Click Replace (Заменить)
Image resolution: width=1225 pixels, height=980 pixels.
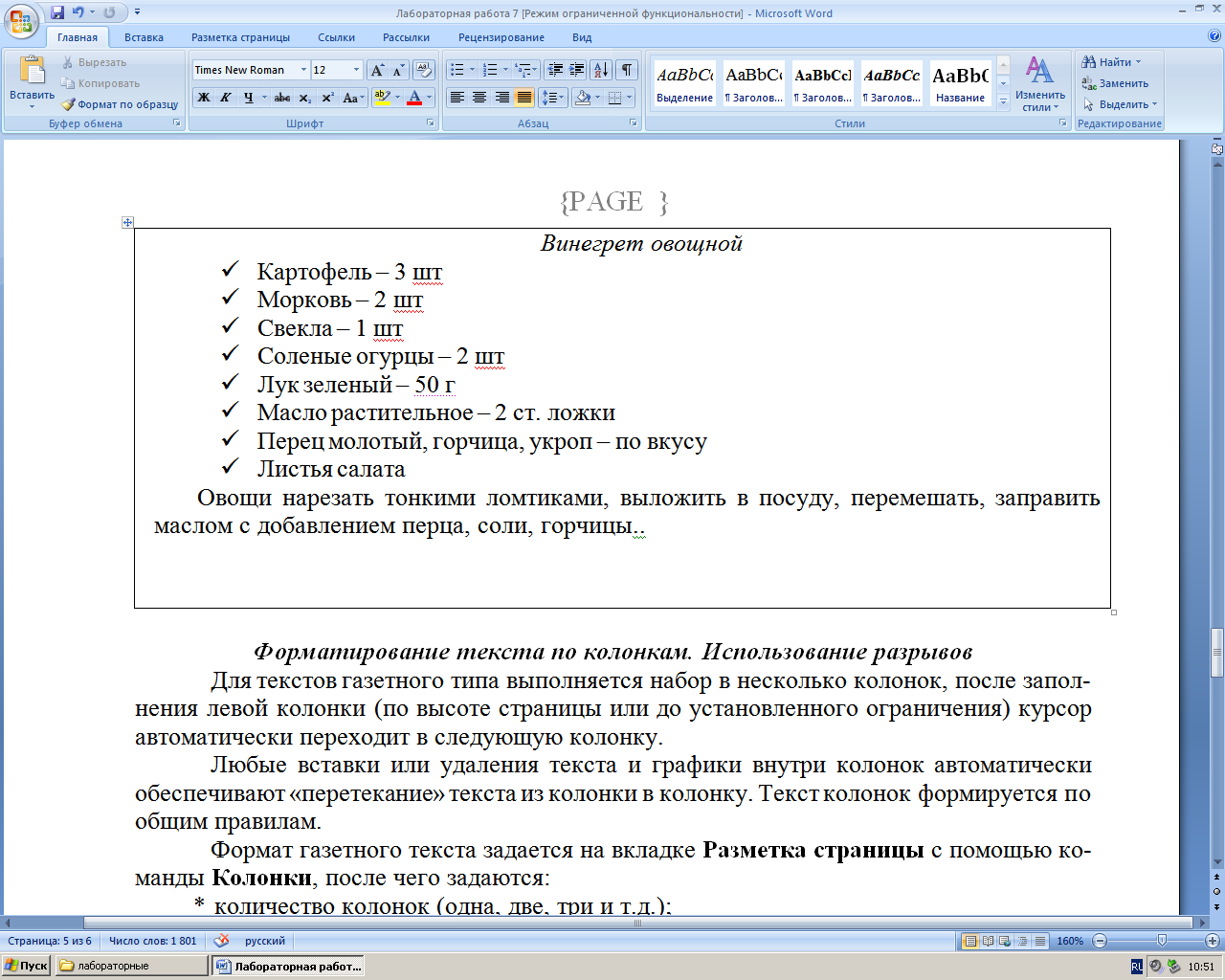coord(1116,83)
